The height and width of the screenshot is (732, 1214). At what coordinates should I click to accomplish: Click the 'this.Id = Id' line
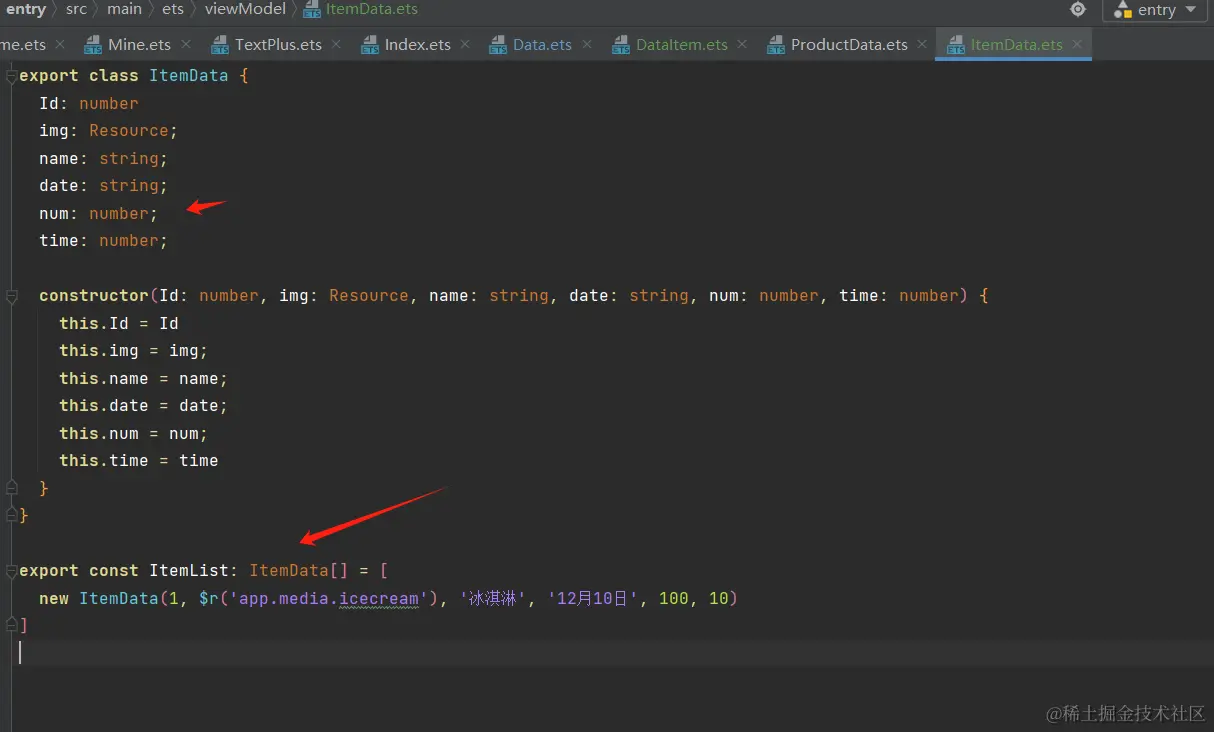click(x=119, y=324)
